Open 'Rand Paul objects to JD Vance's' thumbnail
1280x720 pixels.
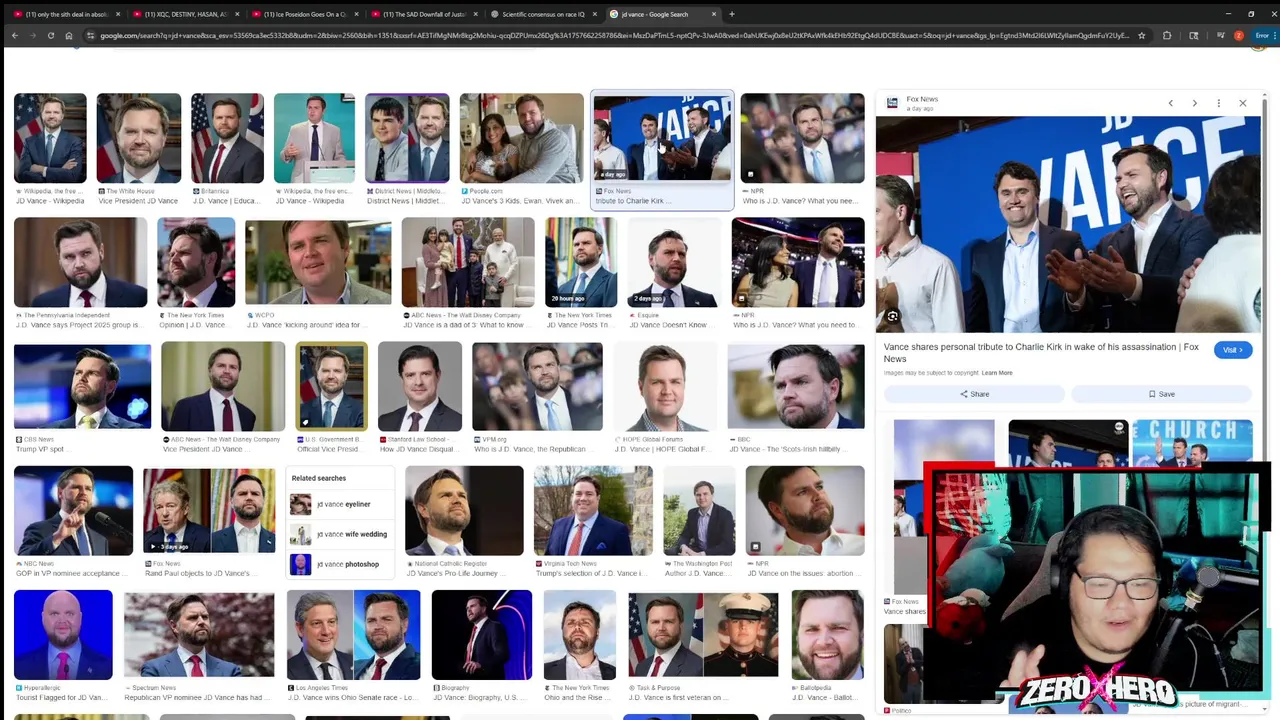pos(209,510)
